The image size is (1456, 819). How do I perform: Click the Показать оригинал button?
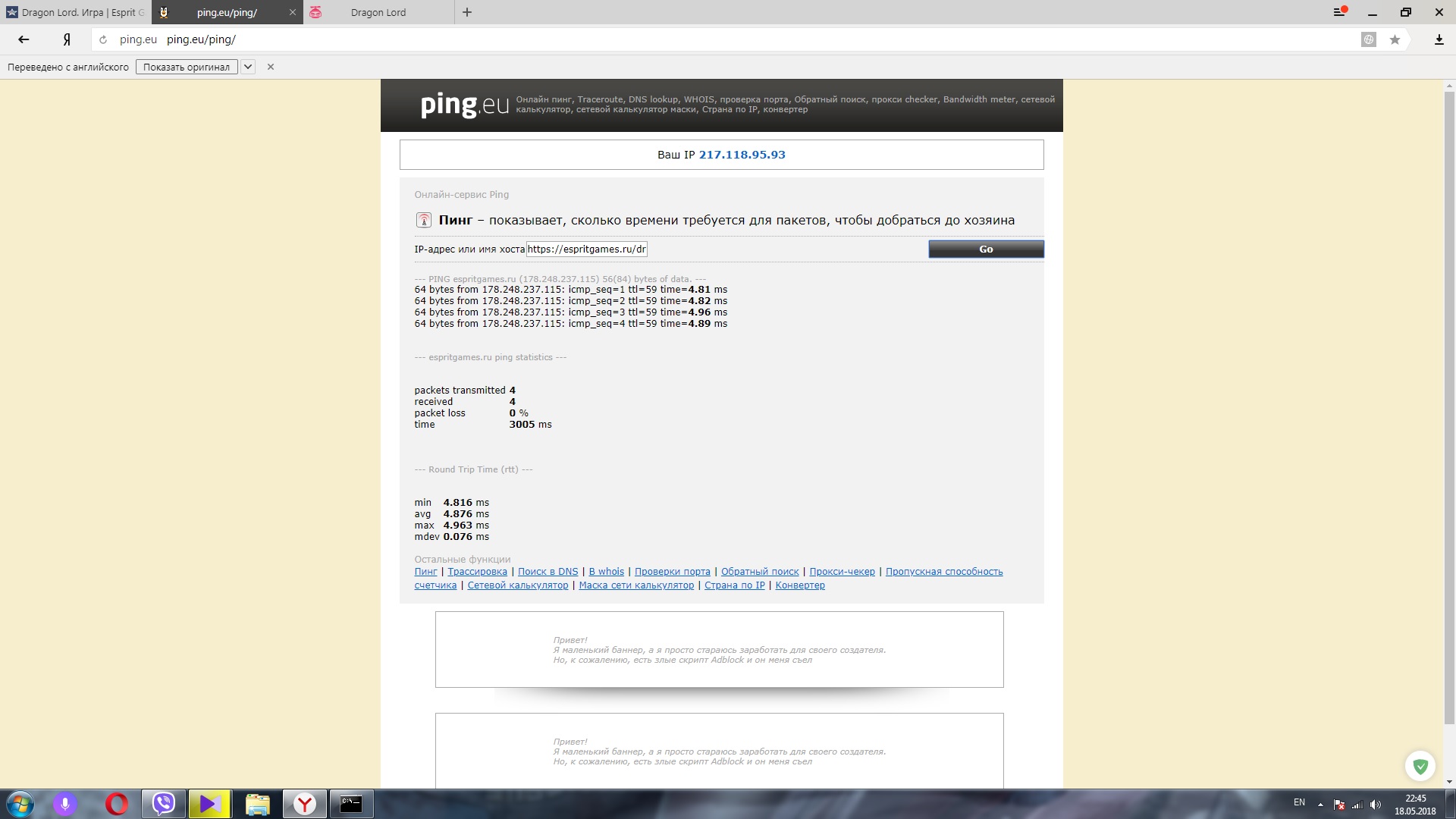click(187, 67)
